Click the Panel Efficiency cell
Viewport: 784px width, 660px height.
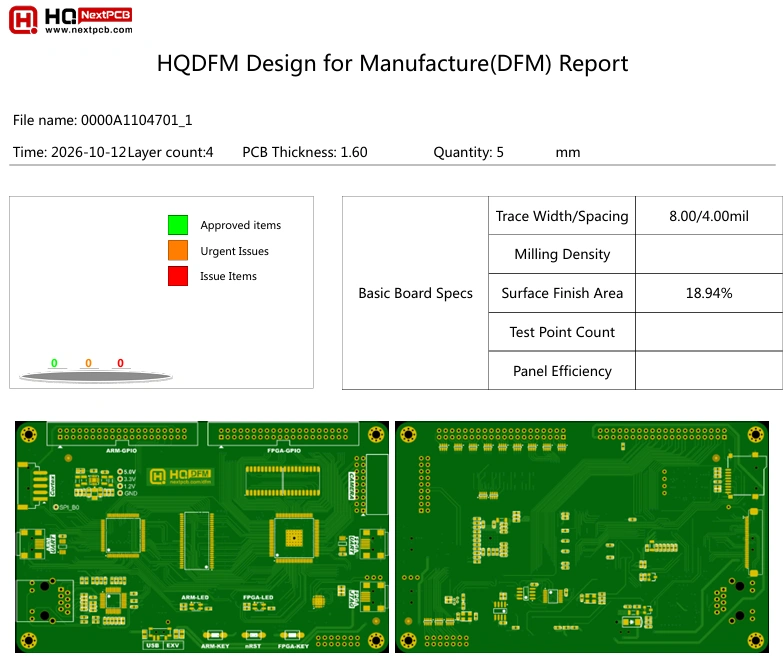pyautogui.click(x=562, y=370)
